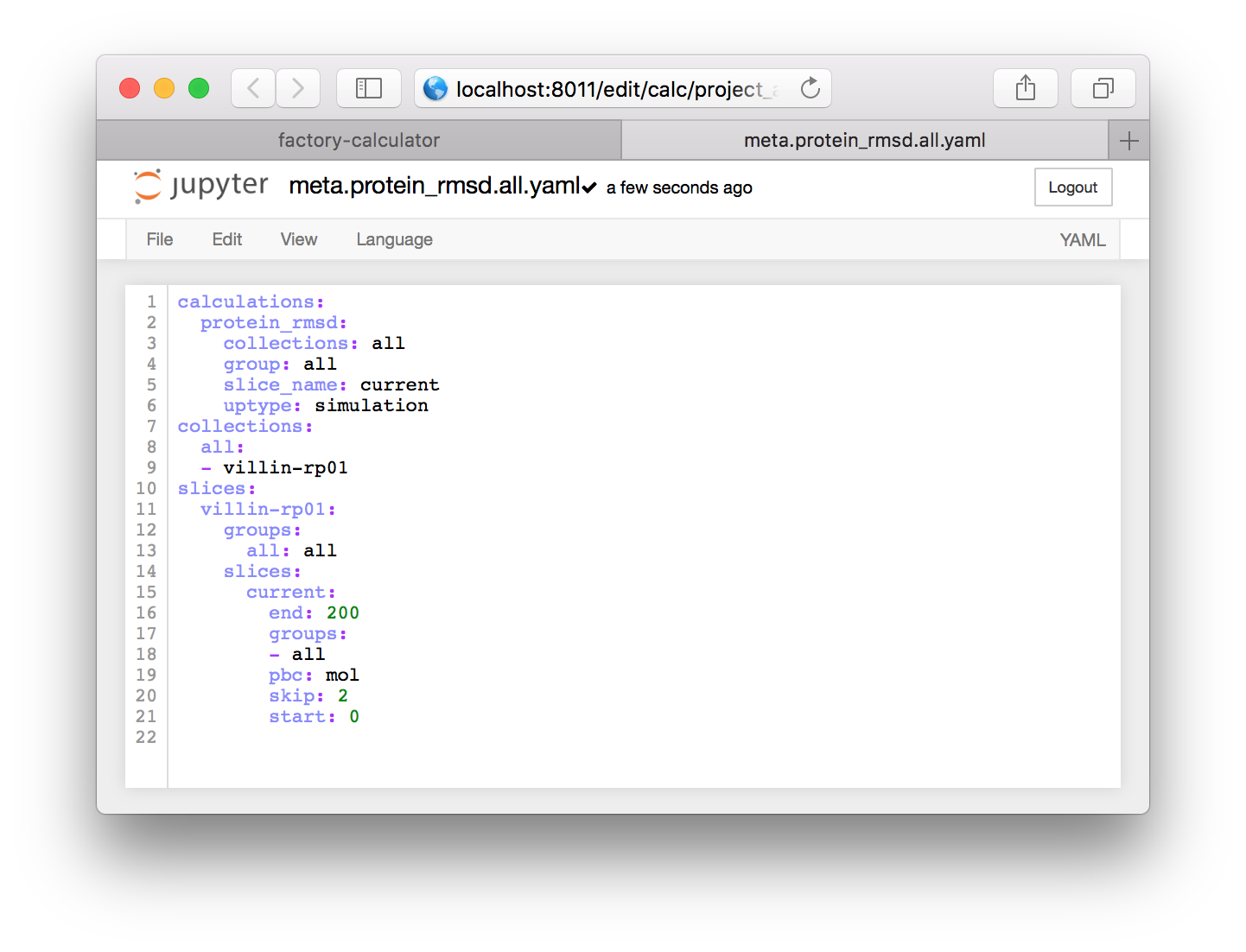Reload the page with the refresh icon
The width and height of the screenshot is (1246, 952).
[810, 88]
